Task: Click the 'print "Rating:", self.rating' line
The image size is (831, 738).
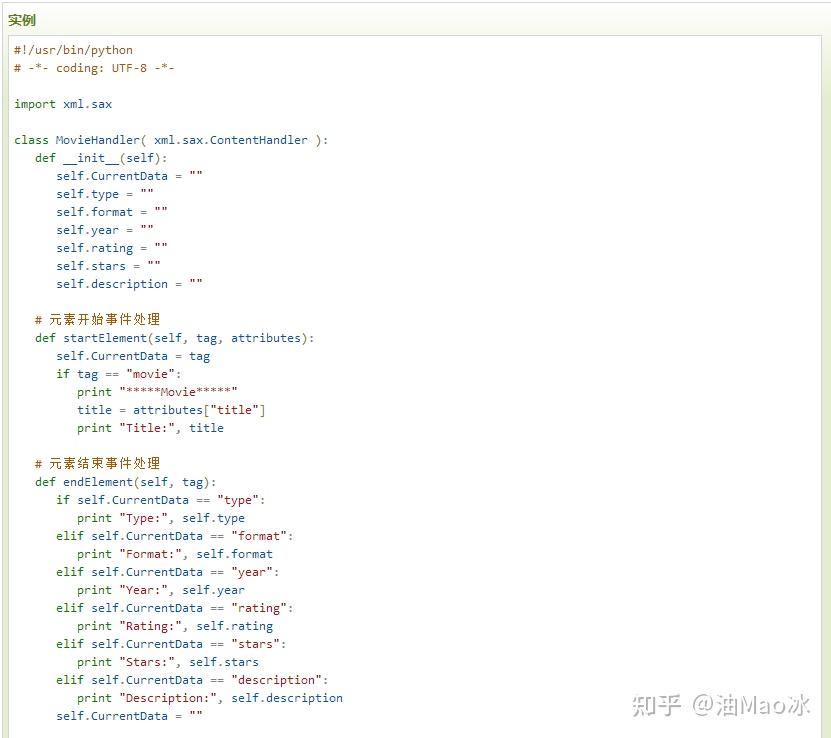Action: tap(174, 627)
